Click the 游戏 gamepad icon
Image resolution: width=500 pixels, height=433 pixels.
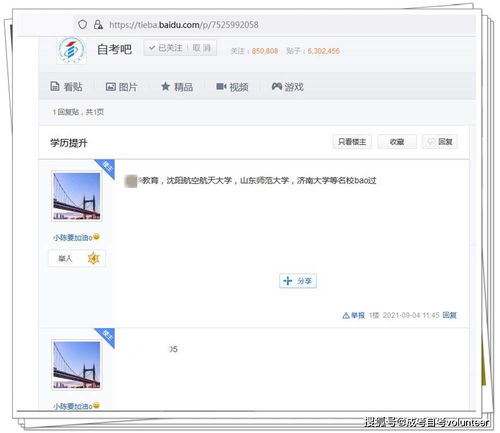[277, 87]
